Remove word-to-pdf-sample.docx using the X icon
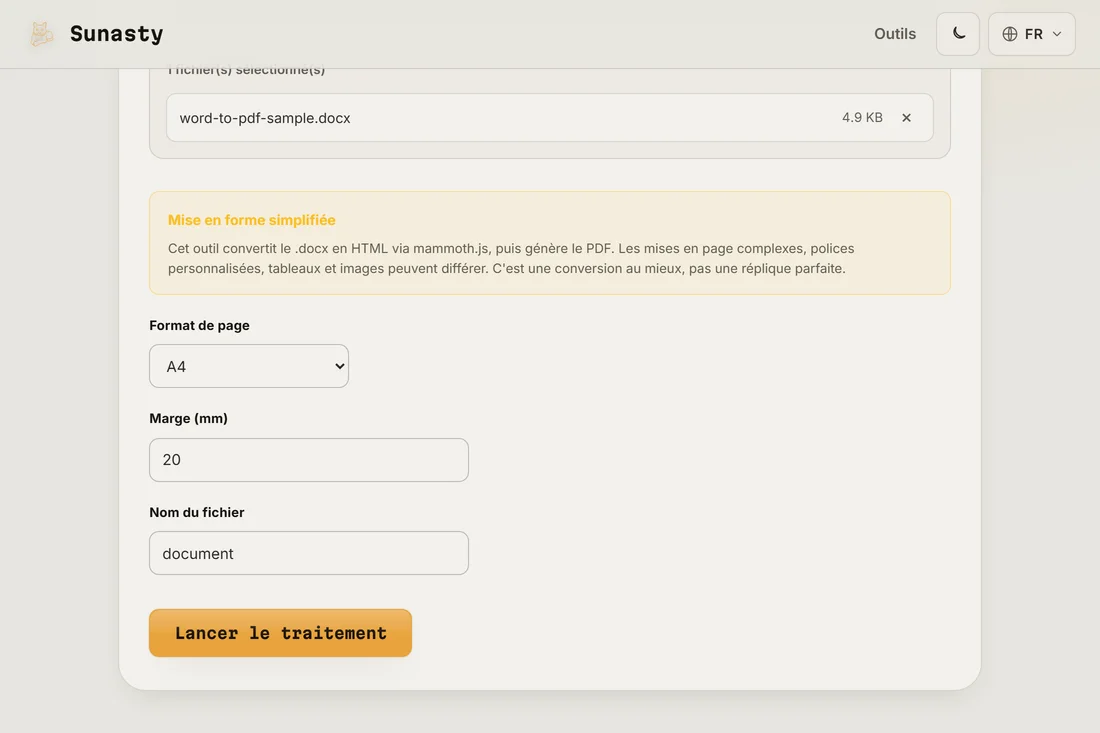Image resolution: width=1100 pixels, height=733 pixels. pyautogui.click(x=906, y=118)
